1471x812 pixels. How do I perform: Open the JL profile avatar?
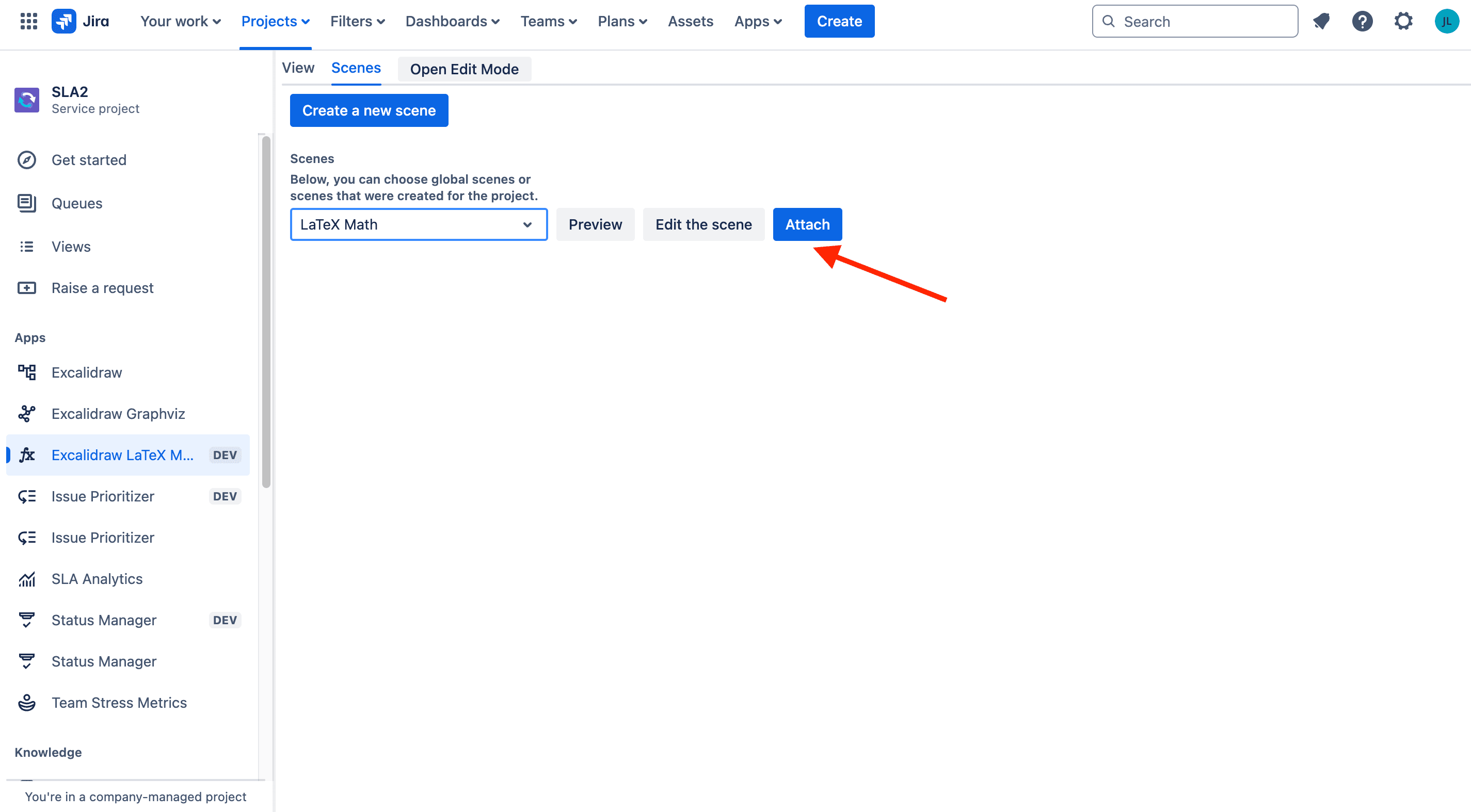[x=1446, y=21]
